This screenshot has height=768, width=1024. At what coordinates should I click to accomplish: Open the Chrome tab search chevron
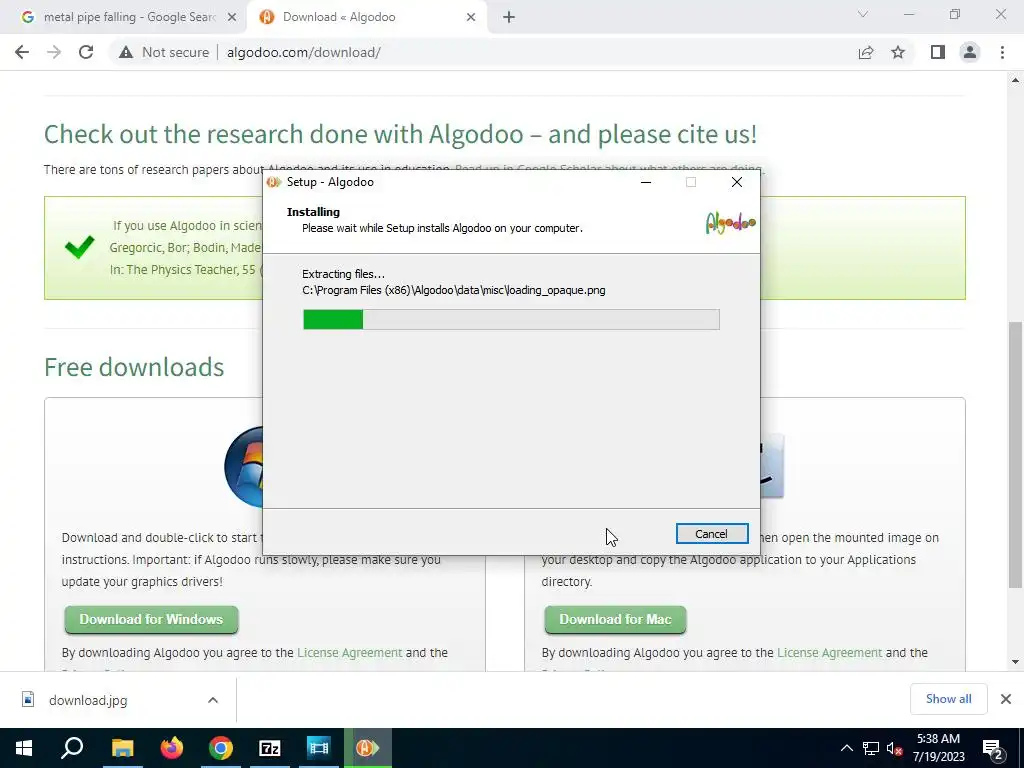[x=863, y=14]
